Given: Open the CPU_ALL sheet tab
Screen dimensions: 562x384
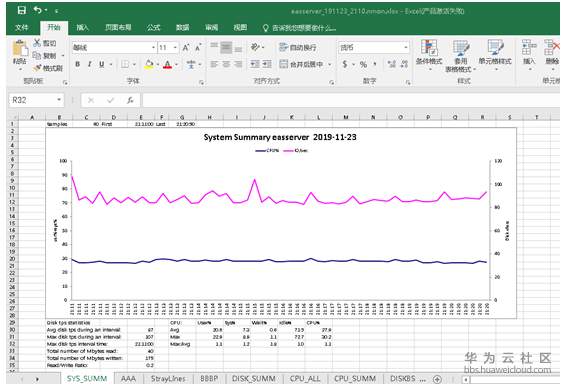Looking at the screenshot, I should (305, 379).
